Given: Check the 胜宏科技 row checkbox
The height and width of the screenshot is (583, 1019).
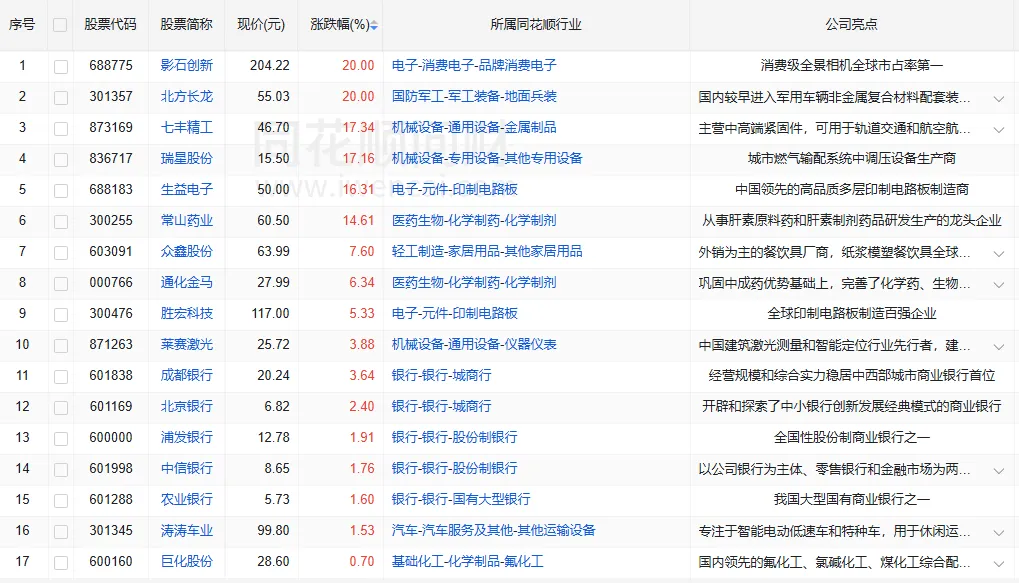Looking at the screenshot, I should (61, 315).
